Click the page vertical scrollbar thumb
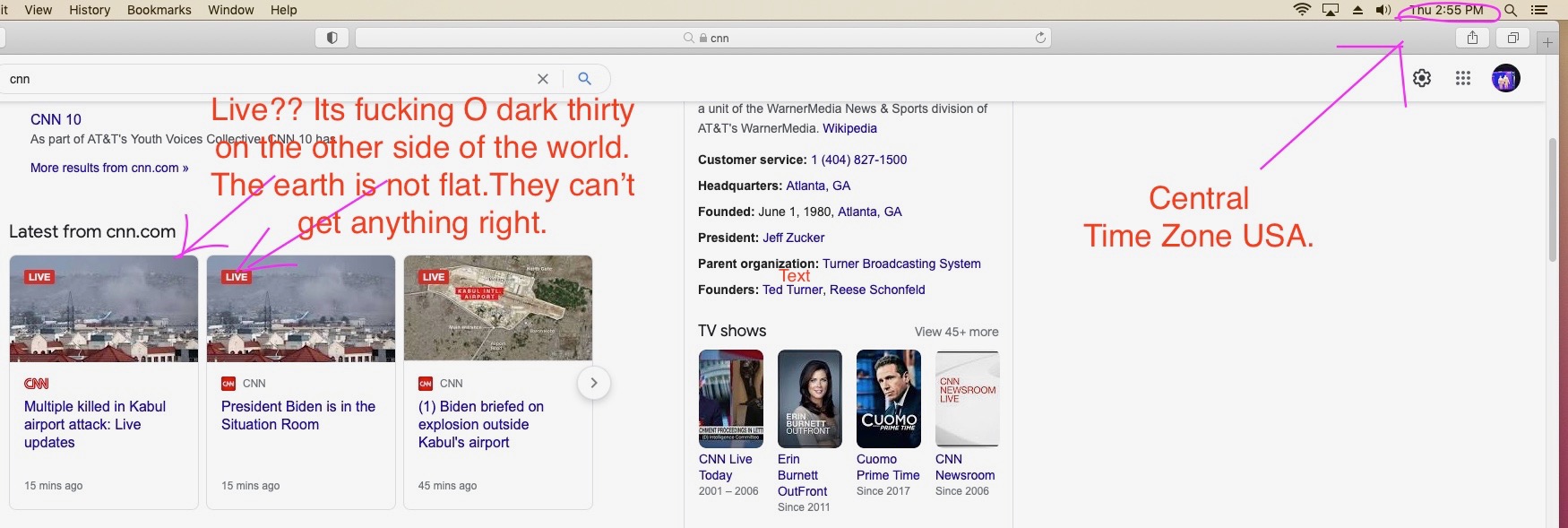Viewport: 1568px width, 528px height. coord(1553,200)
